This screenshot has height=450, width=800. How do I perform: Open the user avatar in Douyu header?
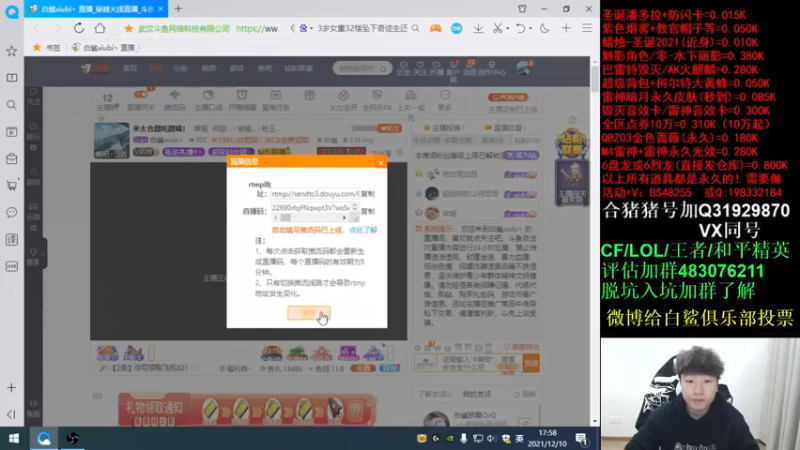pos(523,68)
